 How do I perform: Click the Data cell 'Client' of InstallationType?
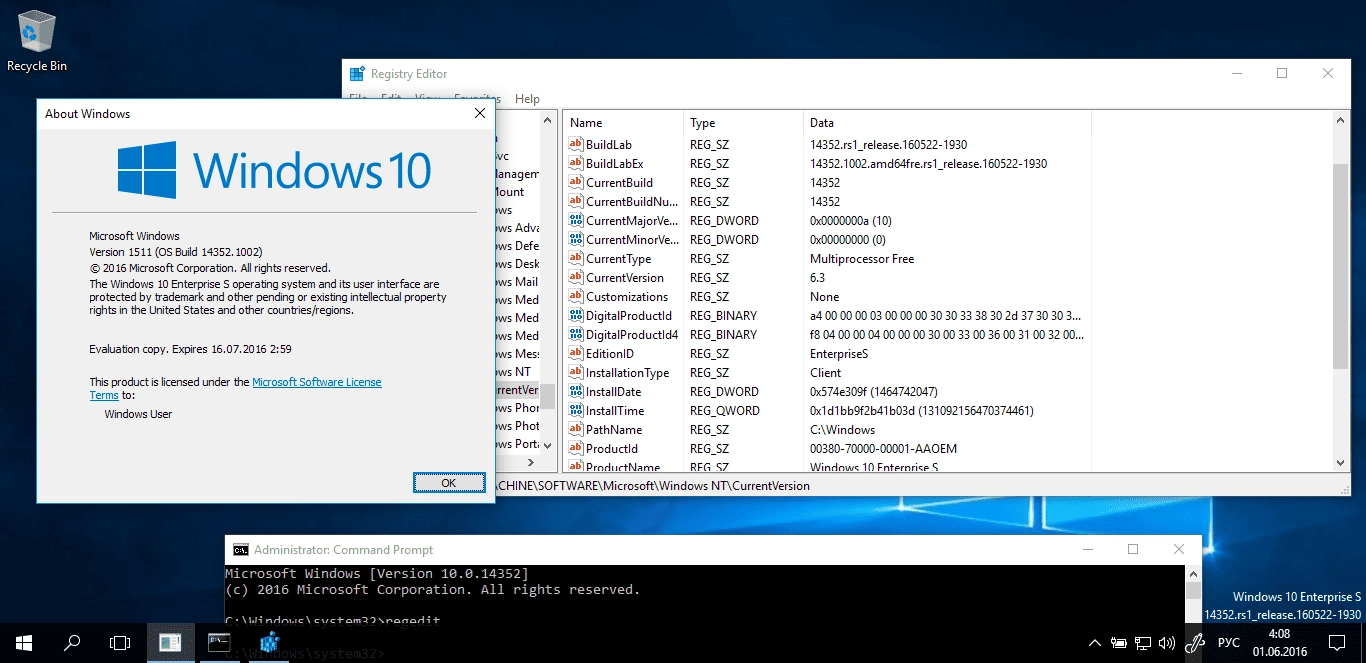pyautogui.click(x=826, y=372)
